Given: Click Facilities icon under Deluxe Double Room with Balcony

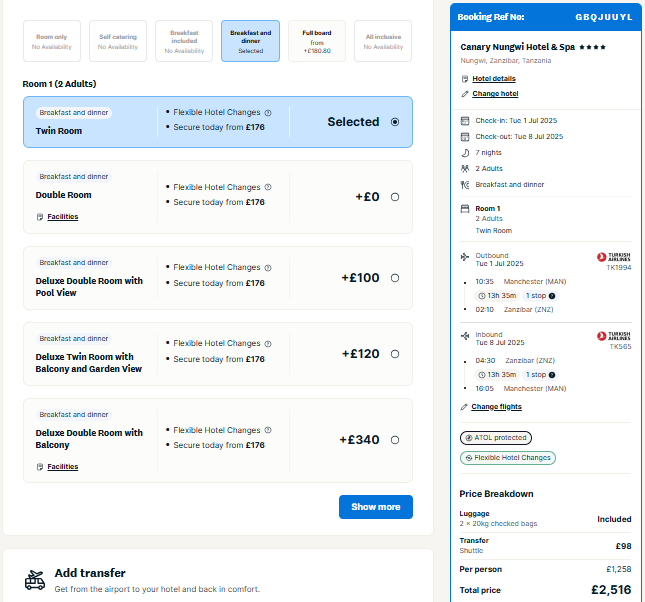Looking at the screenshot, I should point(40,467).
